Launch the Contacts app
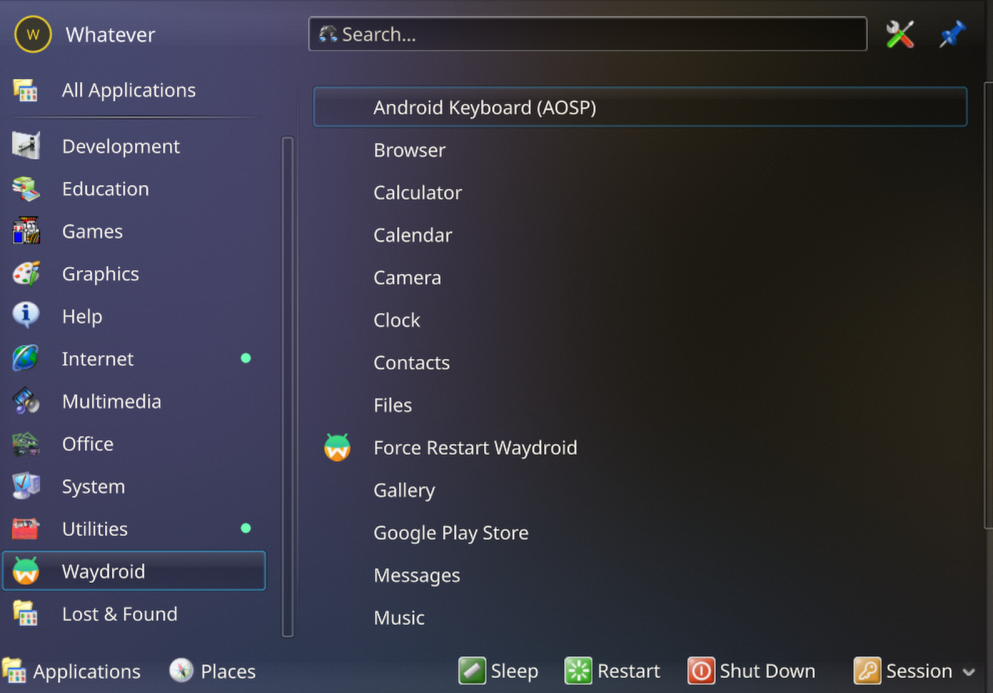 pyautogui.click(x=640, y=362)
